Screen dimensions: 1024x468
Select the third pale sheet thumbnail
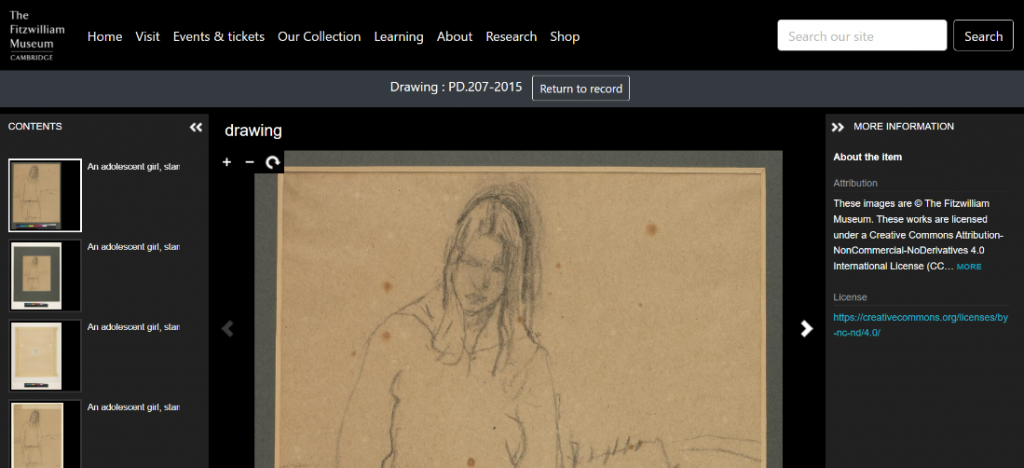[x=45, y=355]
